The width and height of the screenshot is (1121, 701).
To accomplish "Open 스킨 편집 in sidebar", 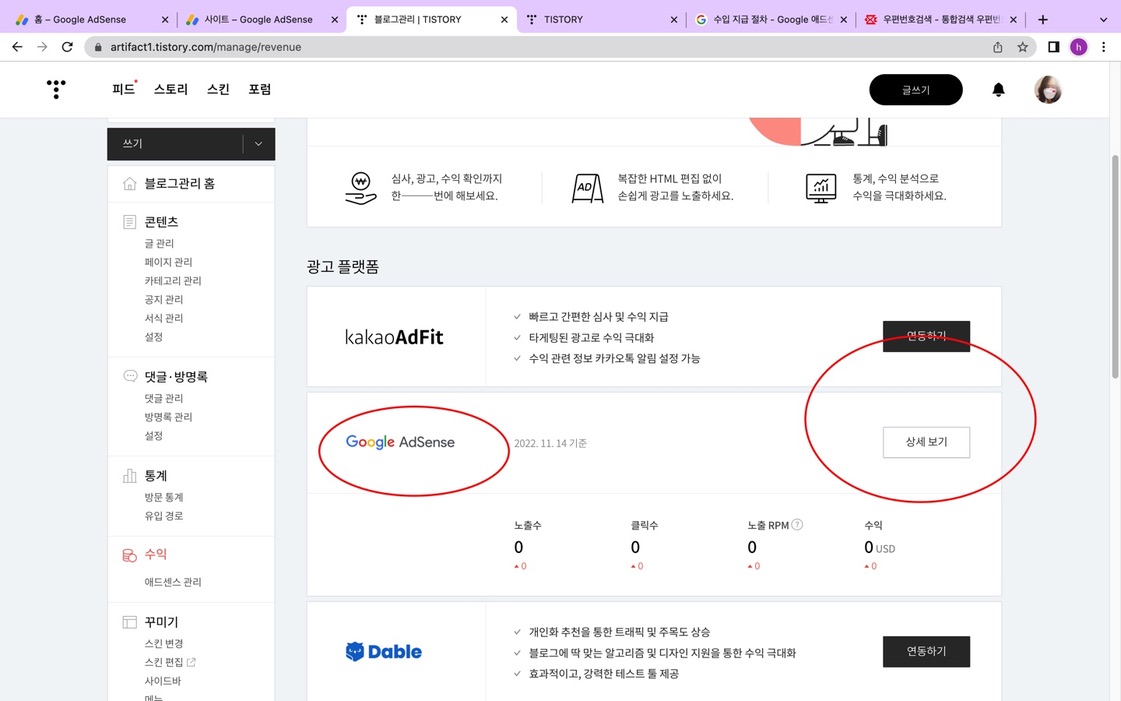I will point(164,662).
